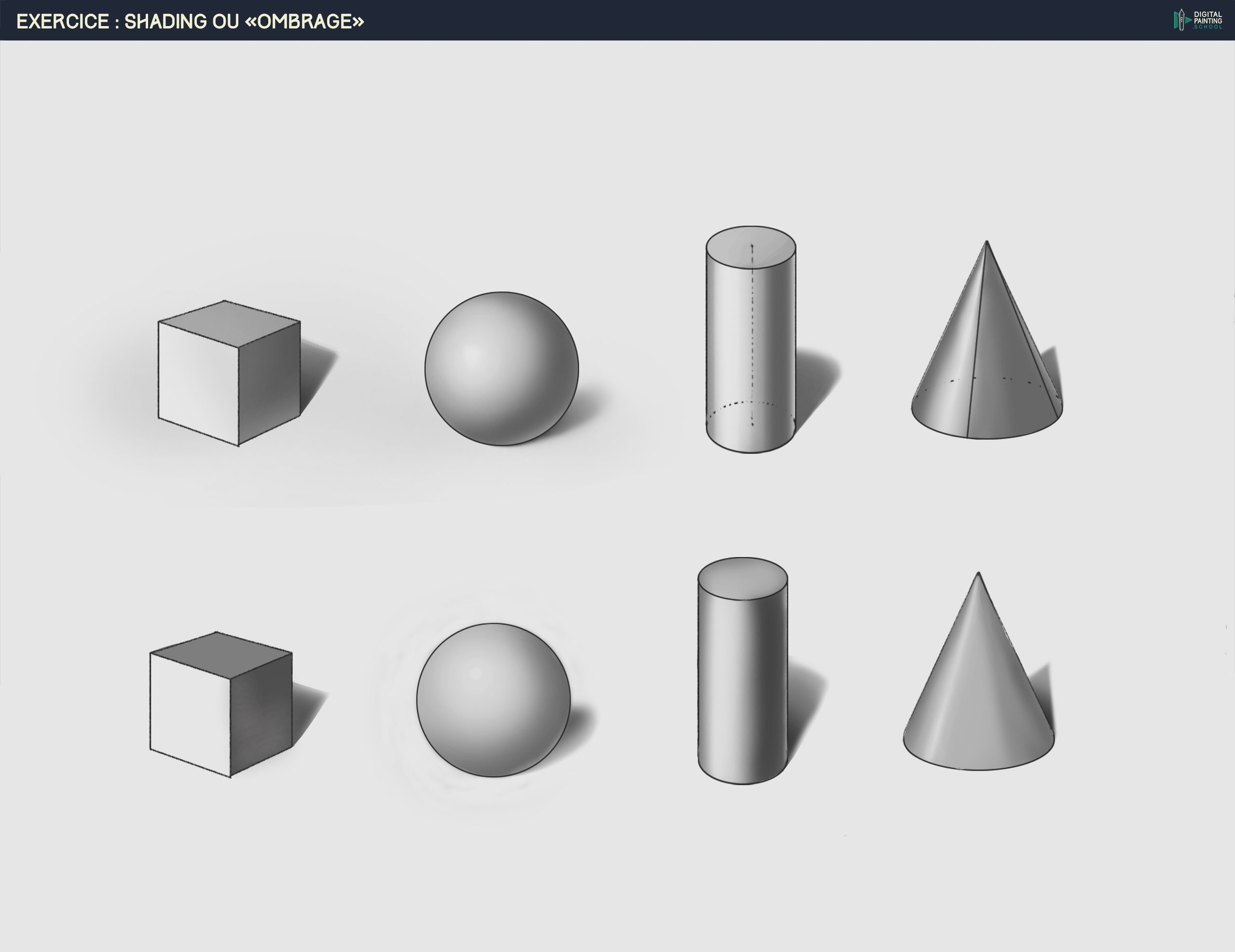
Task: Select the top row cube
Action: tap(229, 373)
